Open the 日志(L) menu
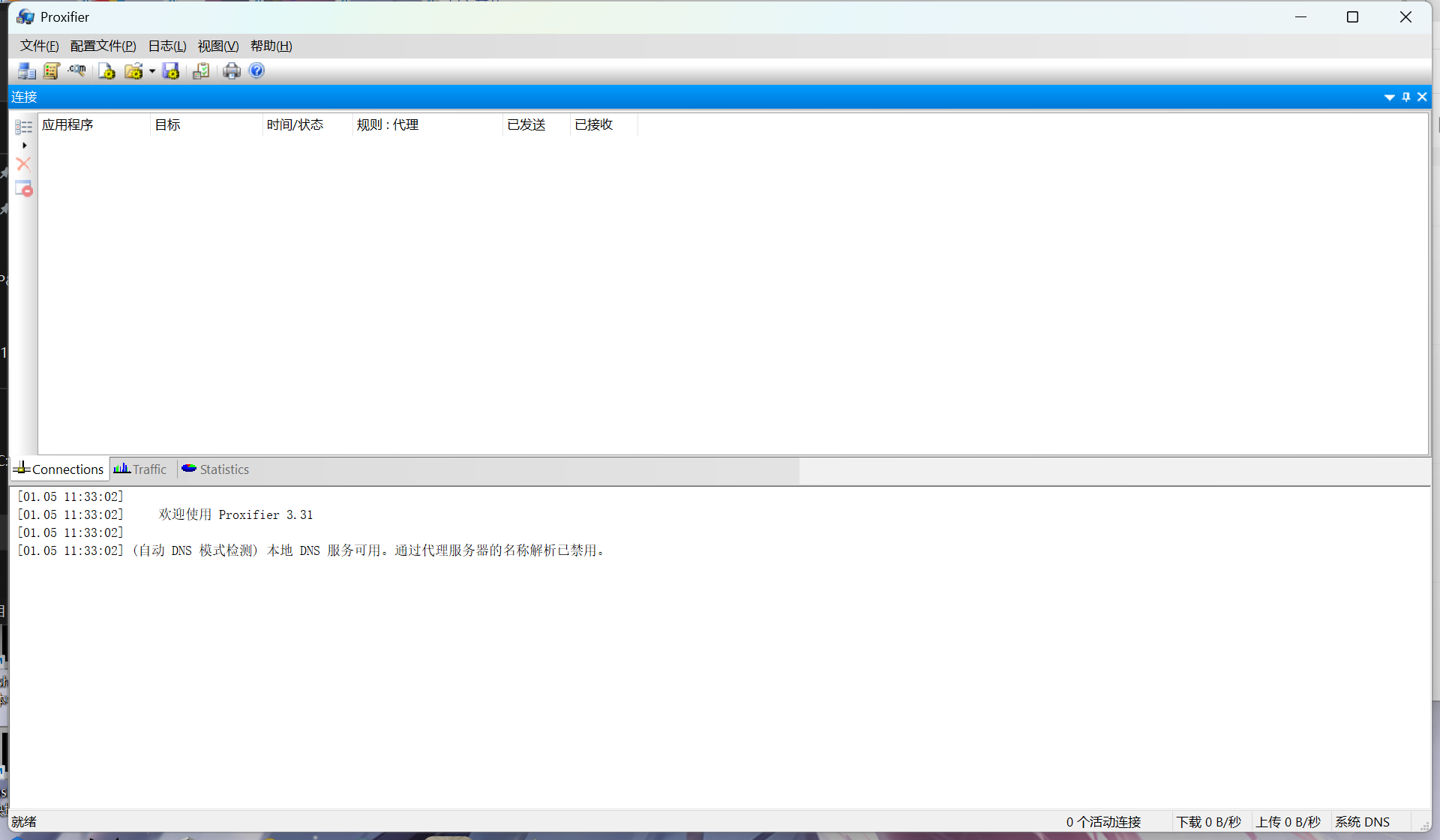 coord(166,46)
